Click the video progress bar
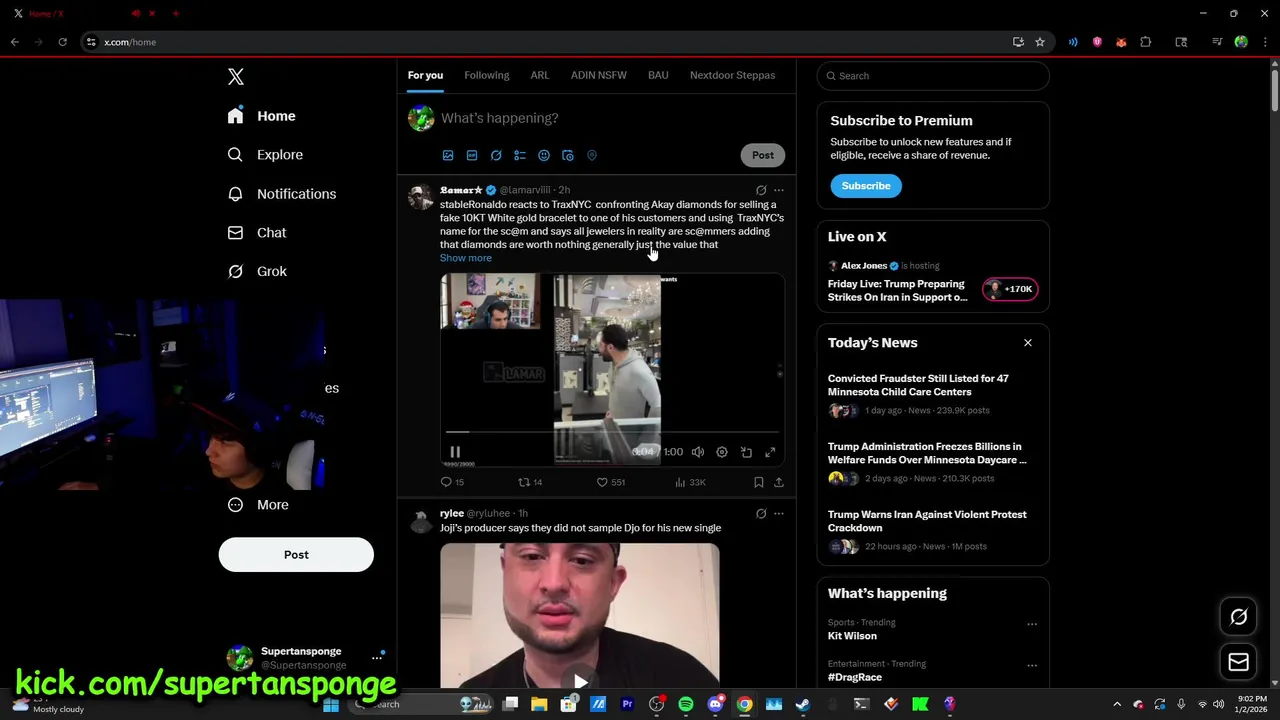The image size is (1280, 720). 610,433
